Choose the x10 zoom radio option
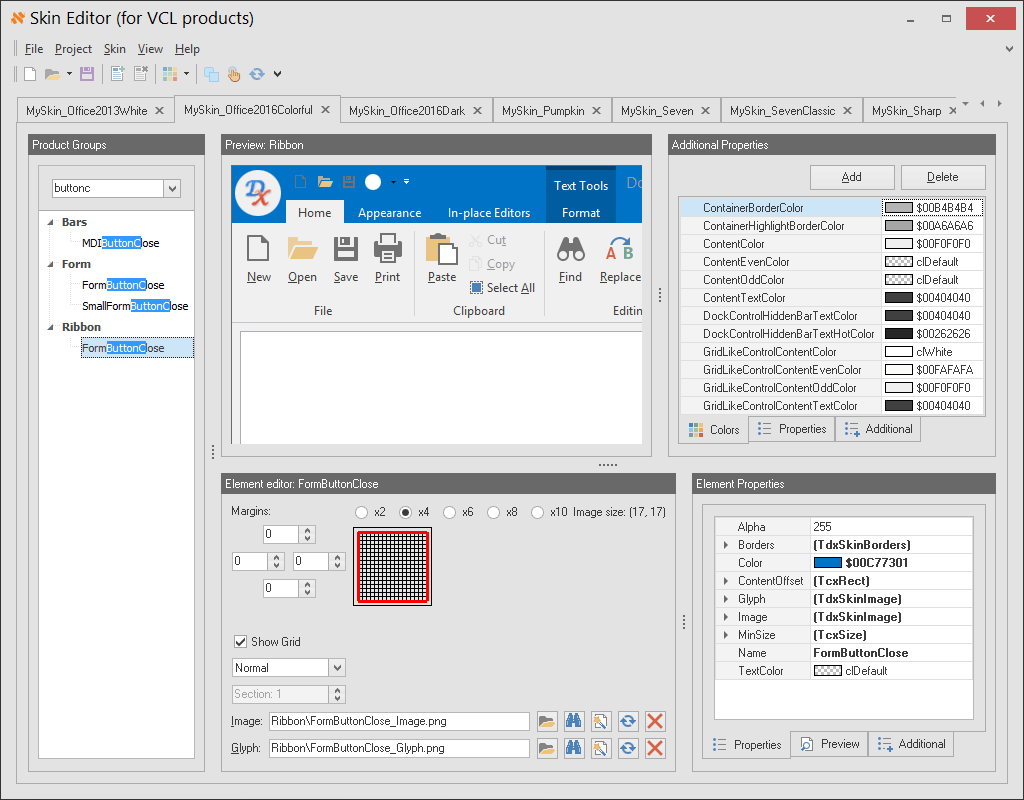Viewport: 1024px width, 800px height. click(x=538, y=512)
